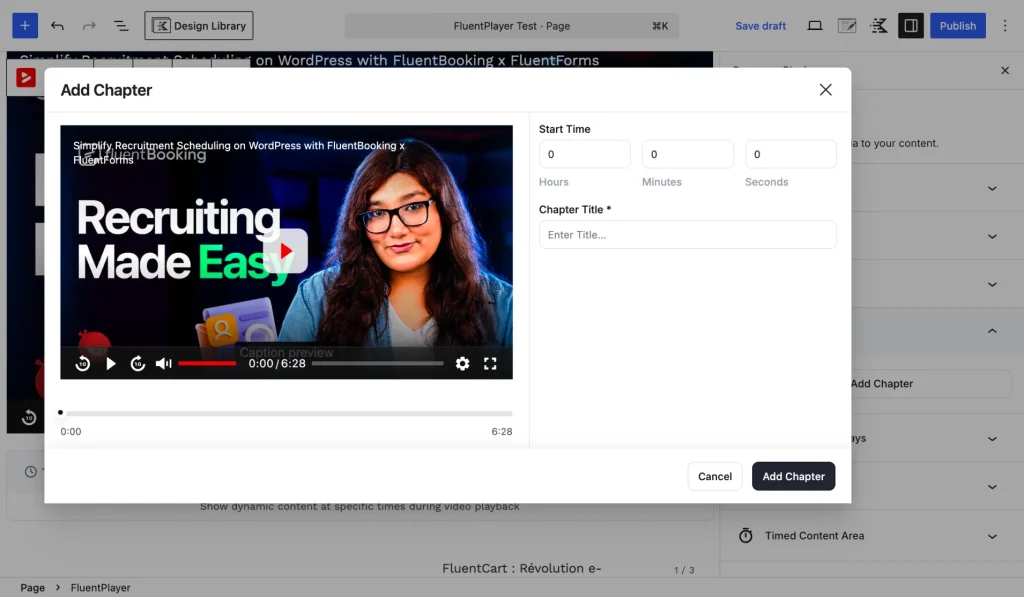
Task: Open the editor options menu
Action: (1005, 25)
